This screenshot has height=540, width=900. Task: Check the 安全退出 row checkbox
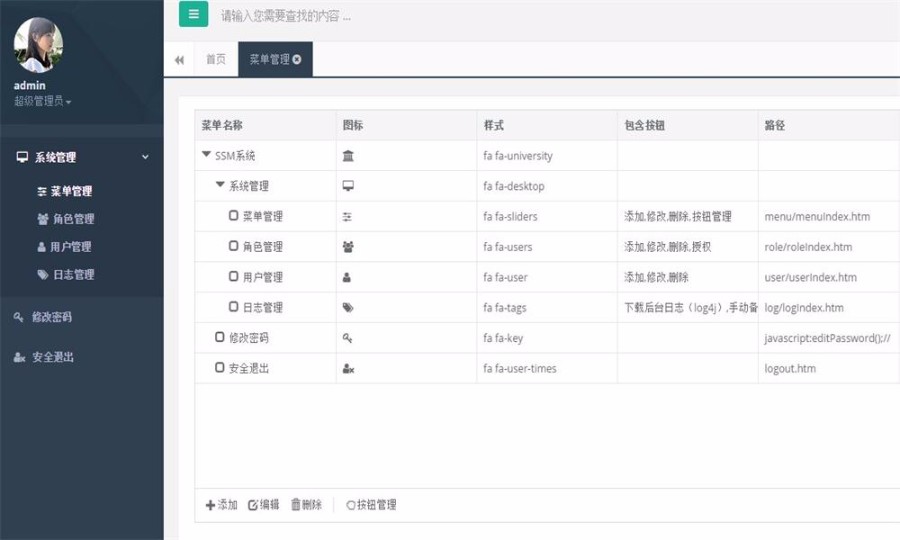pyautogui.click(x=220, y=367)
